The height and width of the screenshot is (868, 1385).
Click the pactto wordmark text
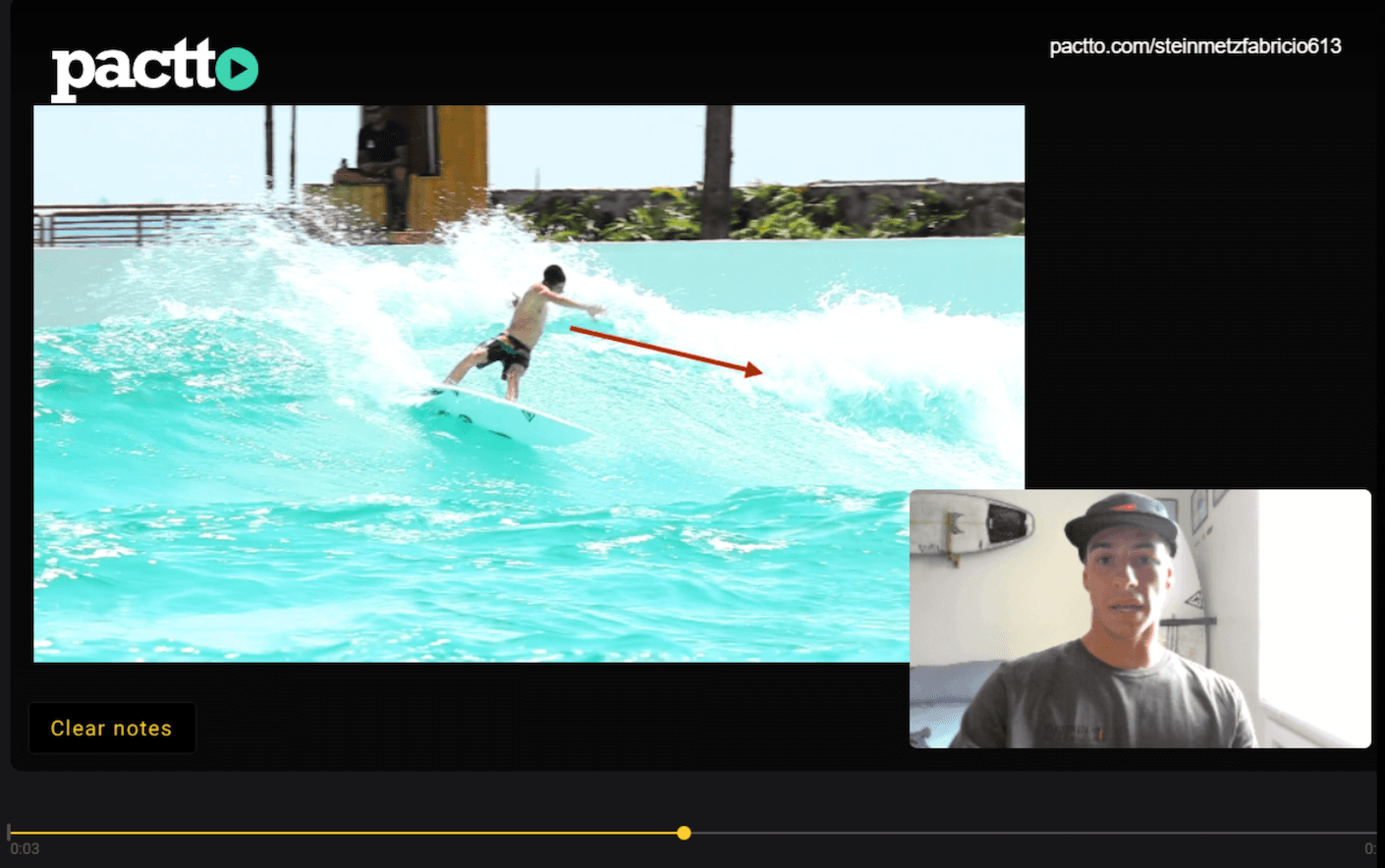pos(133,67)
